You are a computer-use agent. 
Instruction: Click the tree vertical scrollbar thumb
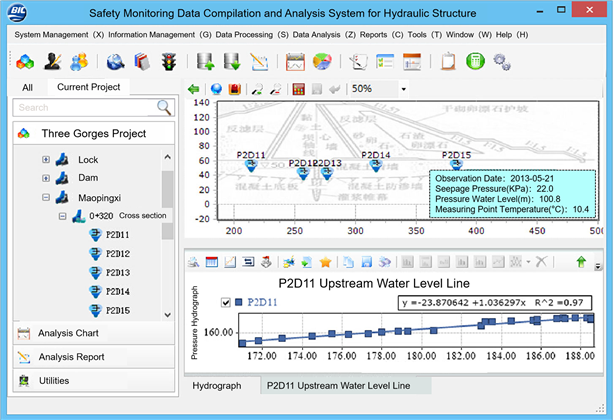point(168,189)
